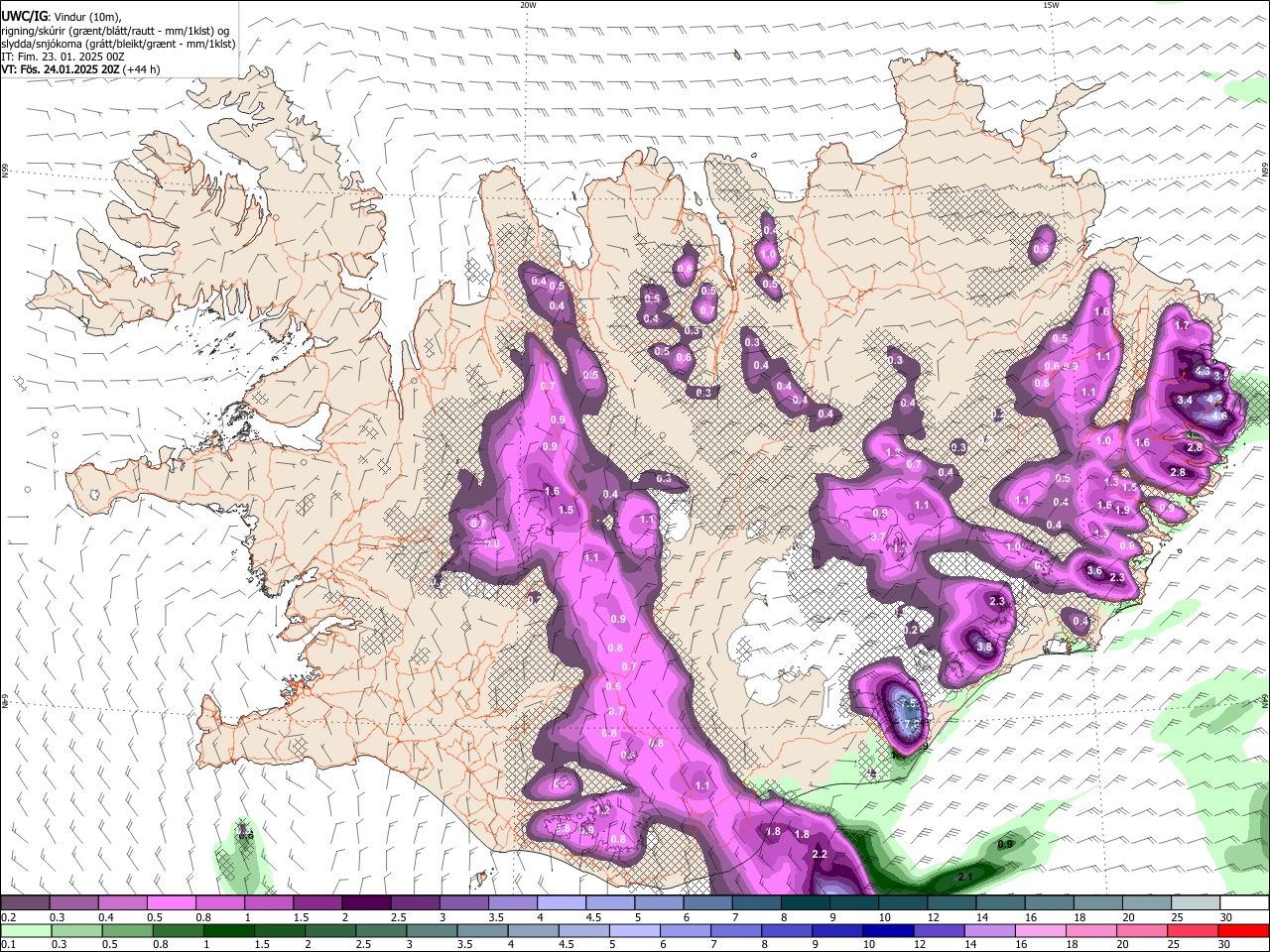Image resolution: width=1270 pixels, height=952 pixels.
Task: Click the red 30 swatch in the lower scale
Action: (1245, 930)
